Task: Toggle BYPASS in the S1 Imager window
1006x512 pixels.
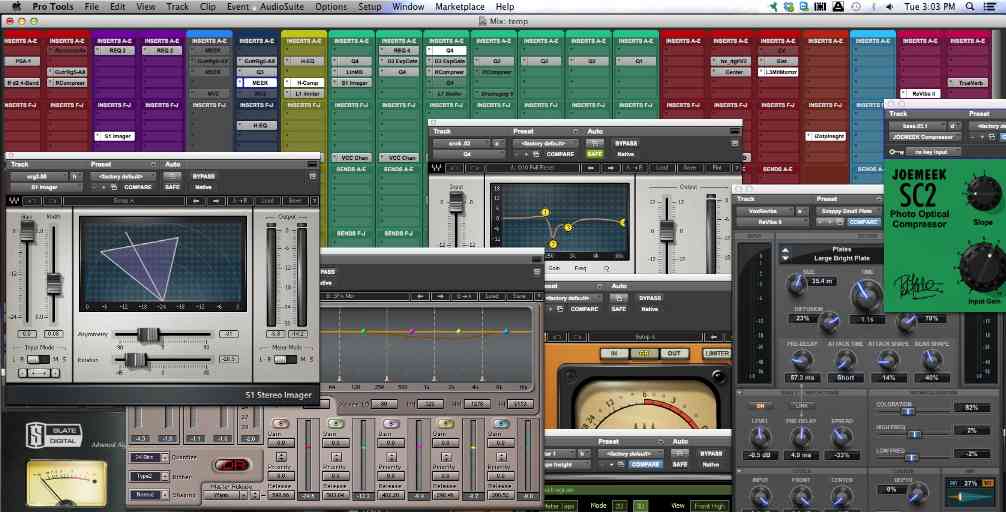Action: pos(203,176)
